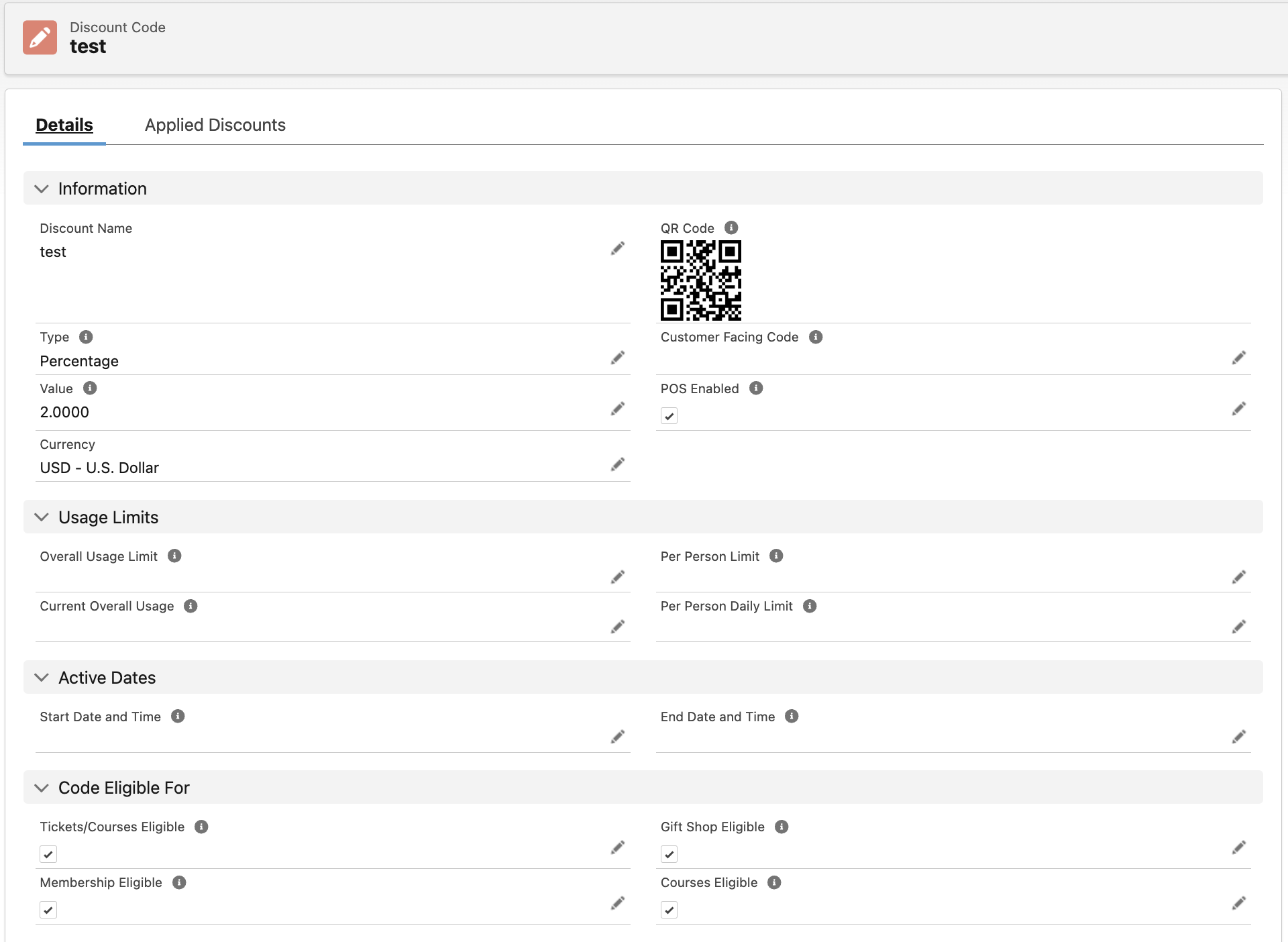Viewport: 1288px width, 942px height.
Task: Switch to the Applied Discounts tab
Action: point(215,125)
